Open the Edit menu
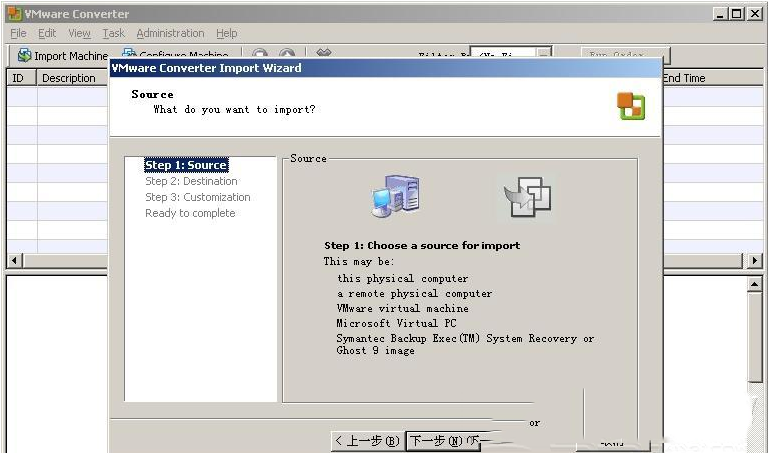768x453 pixels. click(47, 33)
